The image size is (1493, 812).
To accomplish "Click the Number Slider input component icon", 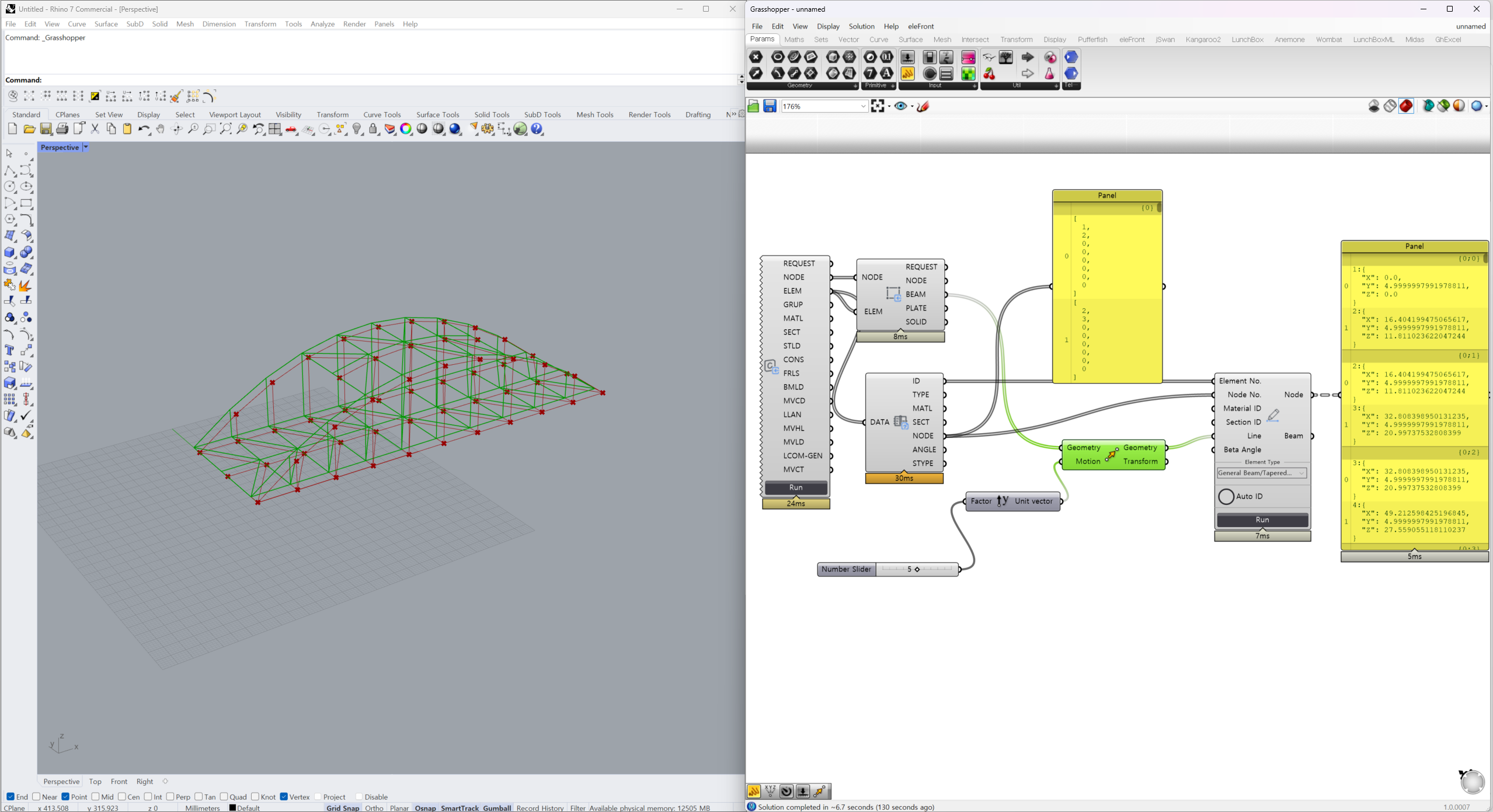I will (907, 57).
